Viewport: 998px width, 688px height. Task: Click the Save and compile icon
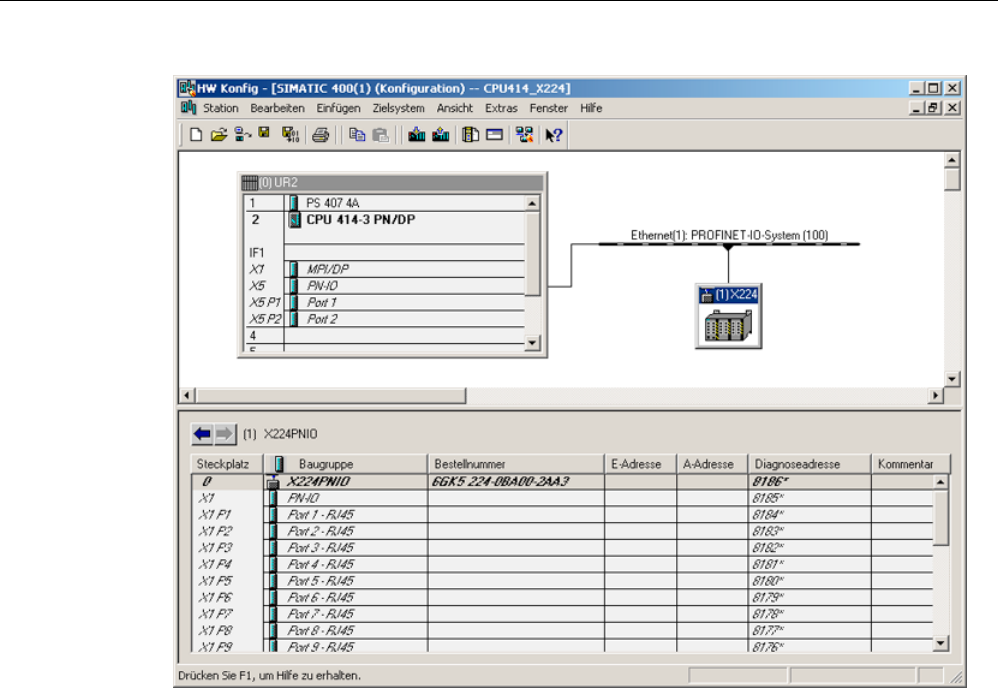tap(289, 136)
